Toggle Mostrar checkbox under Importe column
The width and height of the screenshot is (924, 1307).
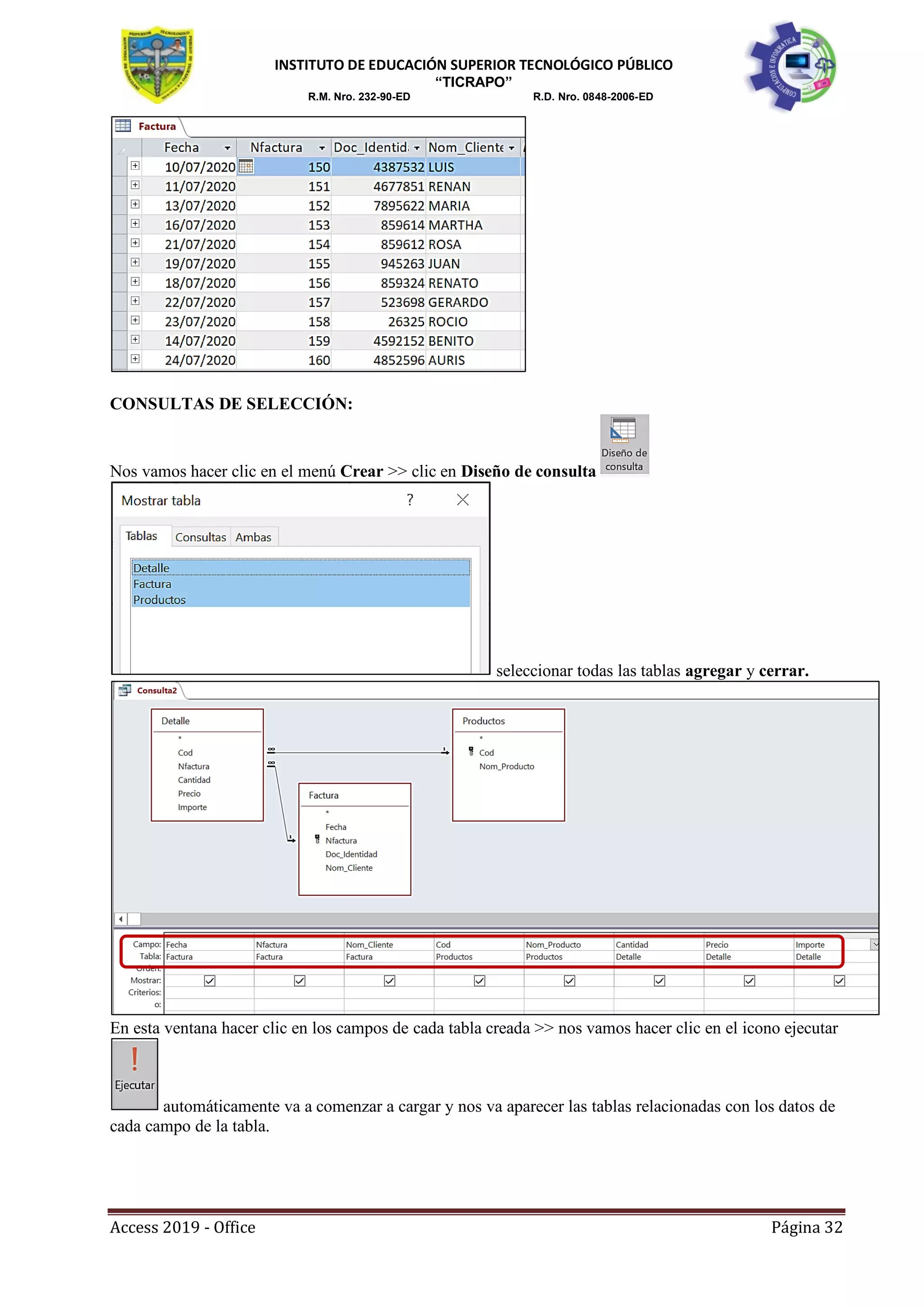[839, 980]
